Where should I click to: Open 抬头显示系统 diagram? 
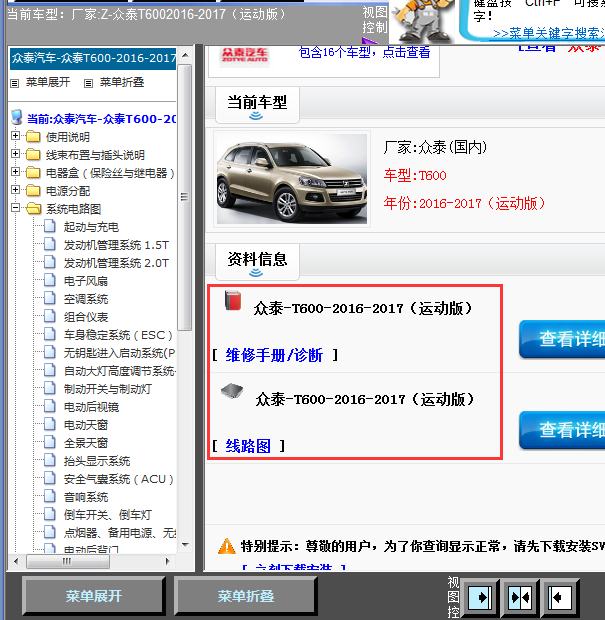[x=97, y=461]
